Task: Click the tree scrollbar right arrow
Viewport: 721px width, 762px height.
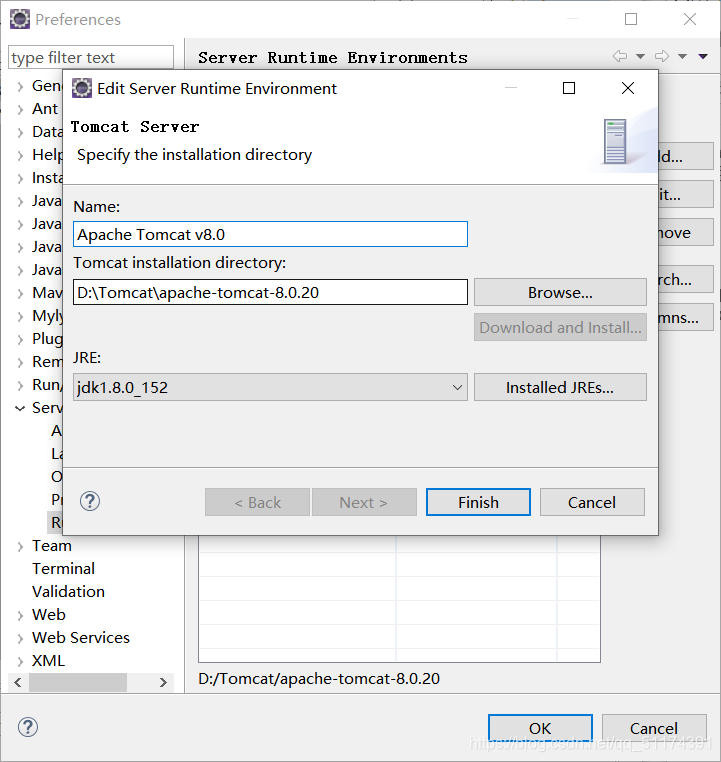Action: 163,682
